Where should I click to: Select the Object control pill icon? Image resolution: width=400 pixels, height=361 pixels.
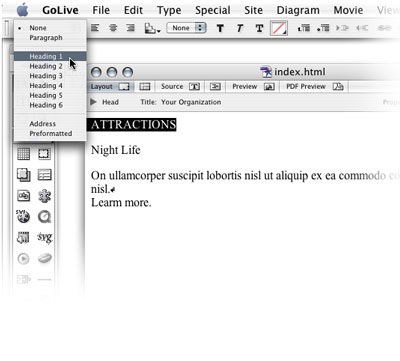tap(45, 258)
